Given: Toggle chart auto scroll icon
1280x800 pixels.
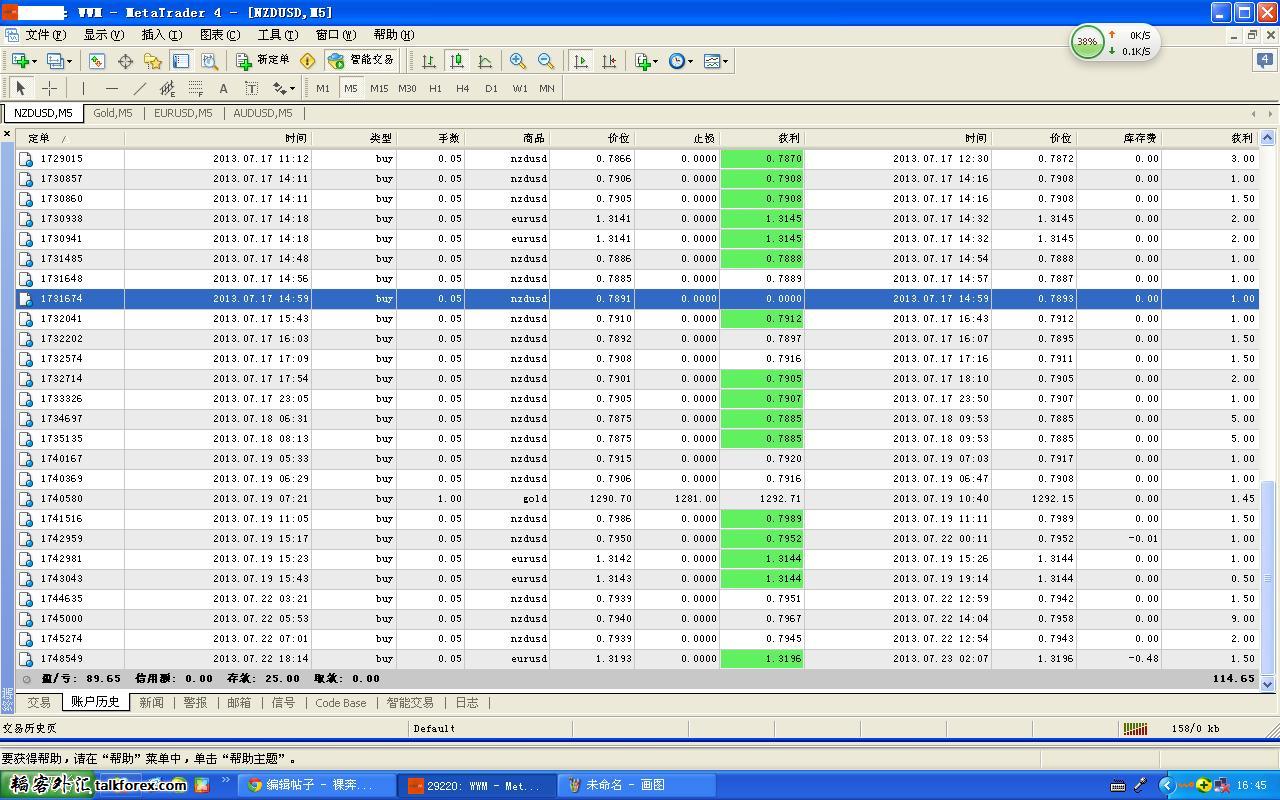Looking at the screenshot, I should coord(581,61).
